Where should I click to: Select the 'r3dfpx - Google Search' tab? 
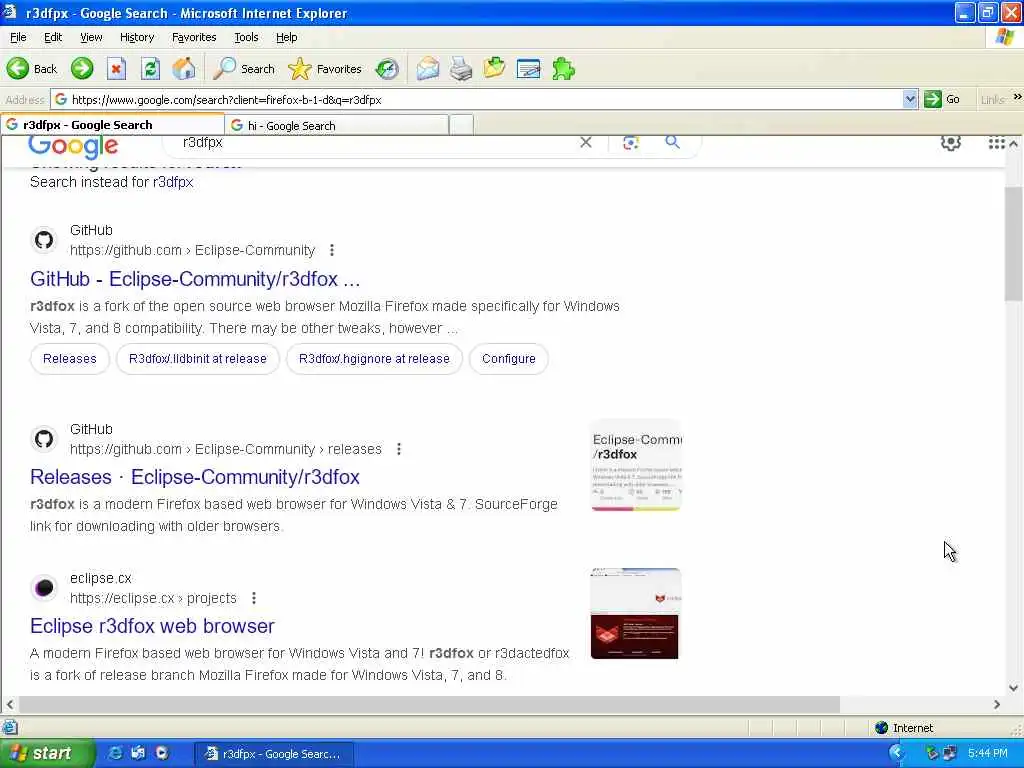[x=112, y=125]
